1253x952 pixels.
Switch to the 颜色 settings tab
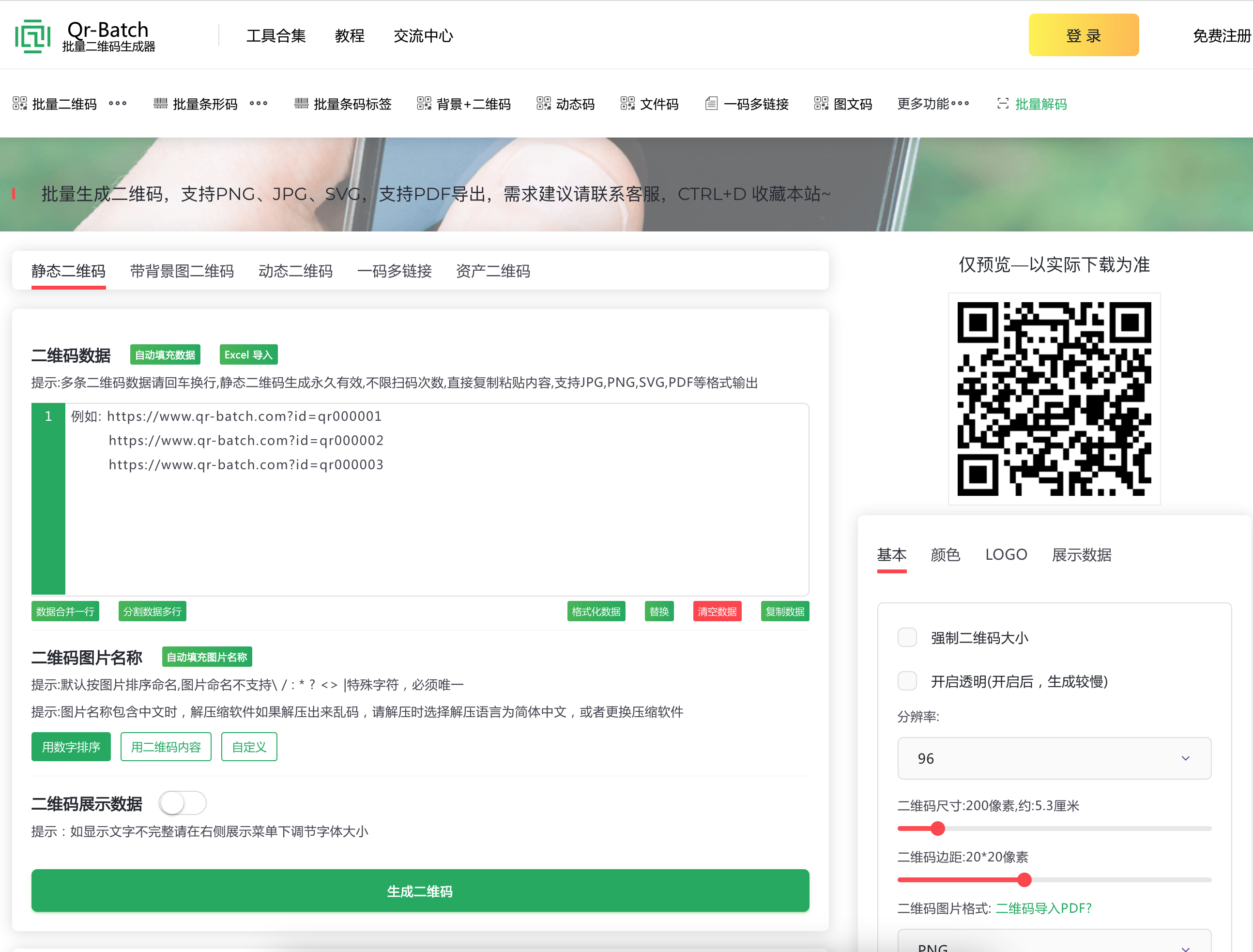tap(946, 555)
